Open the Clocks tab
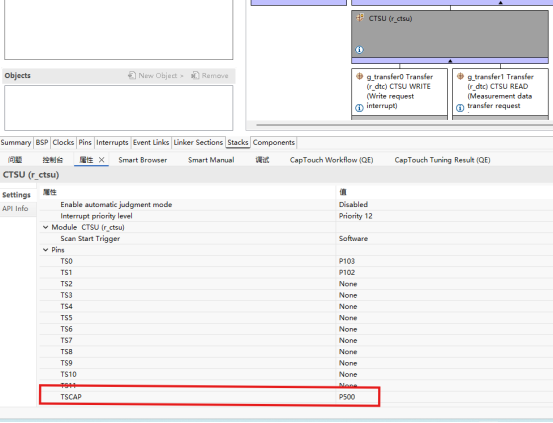Viewport: 553px width, 423px height. pyautogui.click(x=63, y=143)
